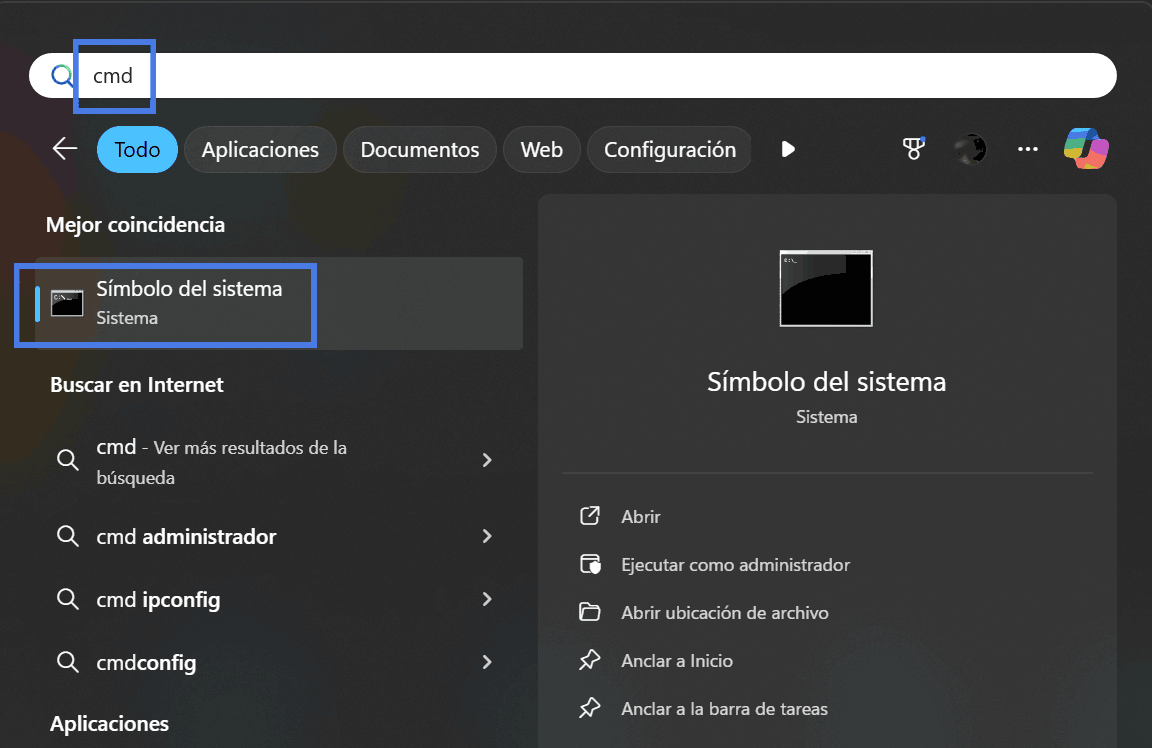The width and height of the screenshot is (1152, 748).
Task: Click the Mejor coincidencia heading
Action: click(135, 225)
